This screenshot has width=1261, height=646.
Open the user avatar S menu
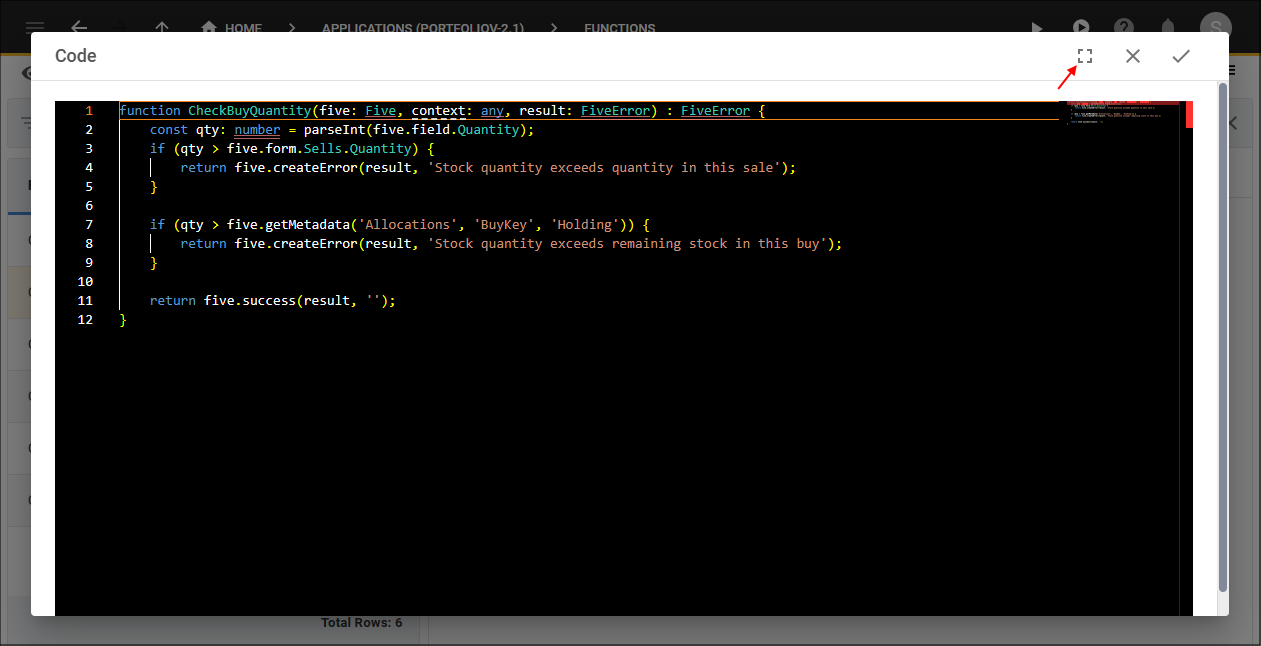pos(1215,28)
